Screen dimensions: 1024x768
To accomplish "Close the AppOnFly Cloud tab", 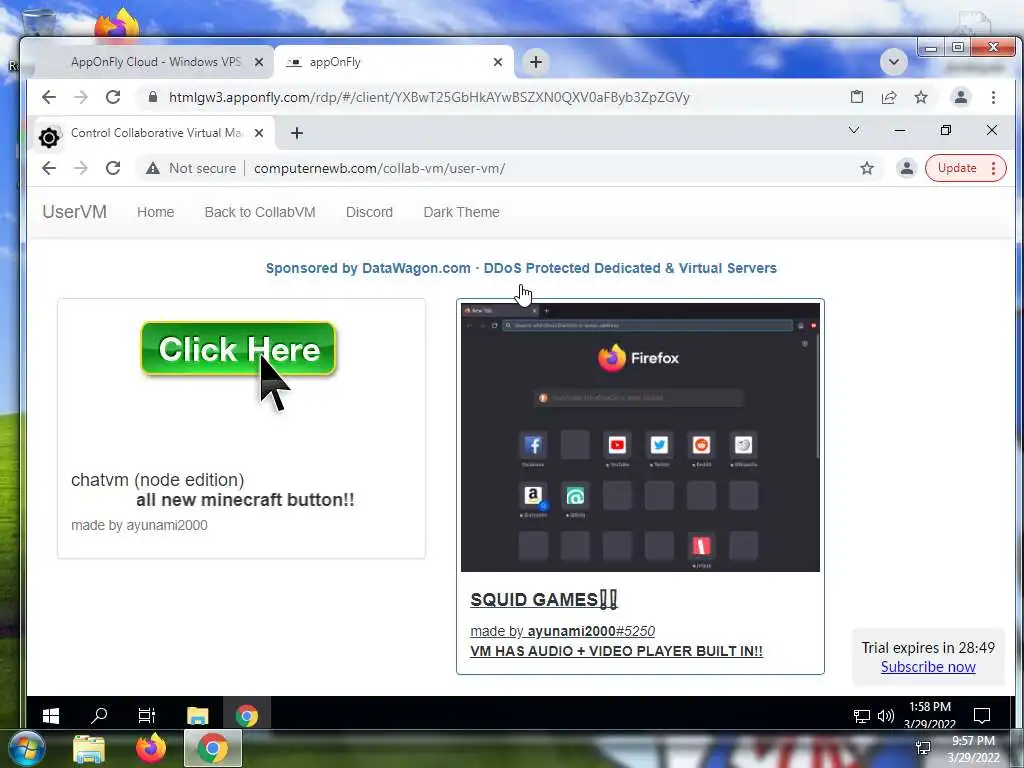I will (x=259, y=62).
